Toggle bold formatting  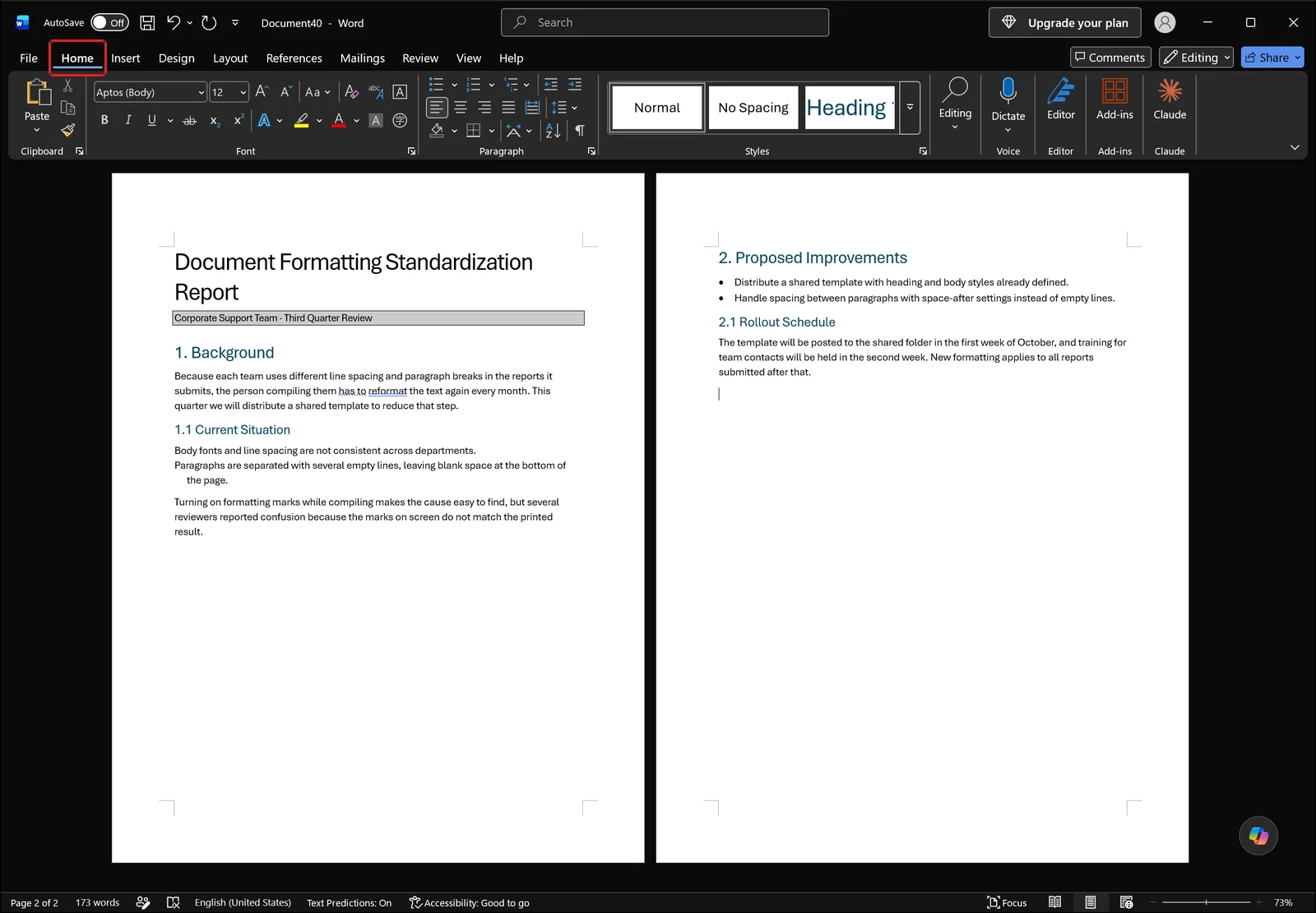(x=104, y=120)
